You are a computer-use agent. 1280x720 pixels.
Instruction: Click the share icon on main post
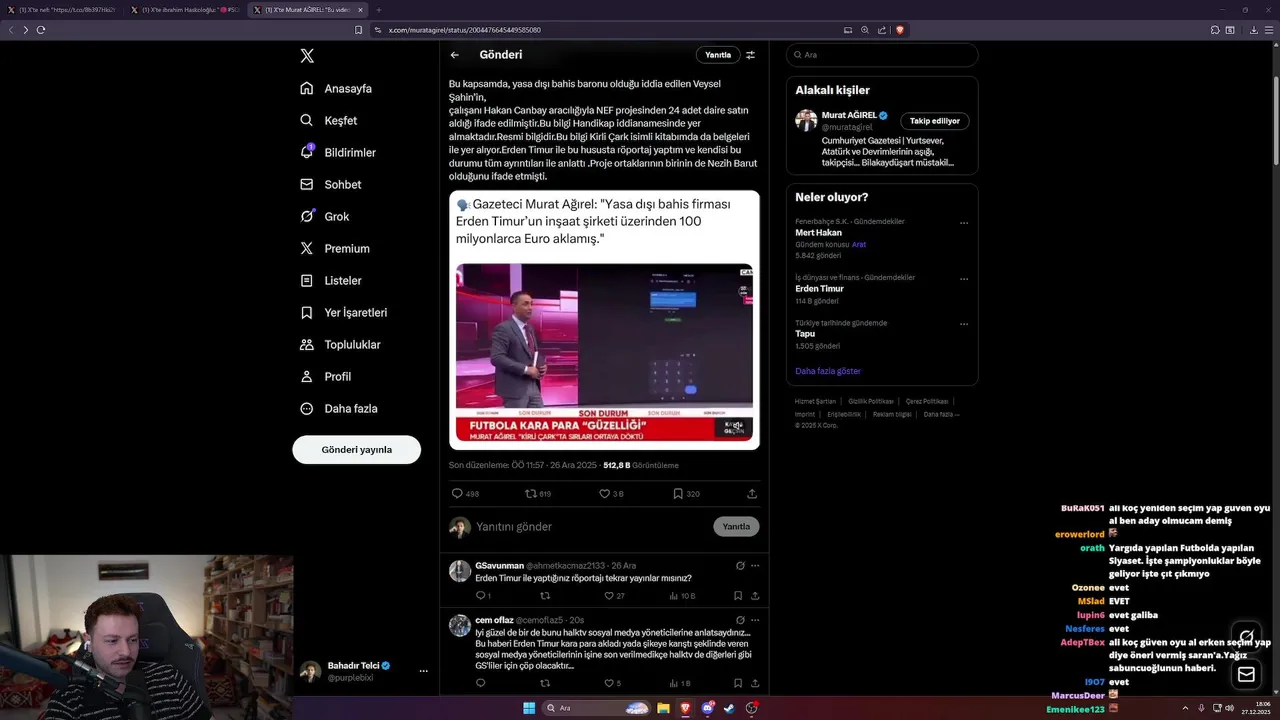tap(752, 493)
